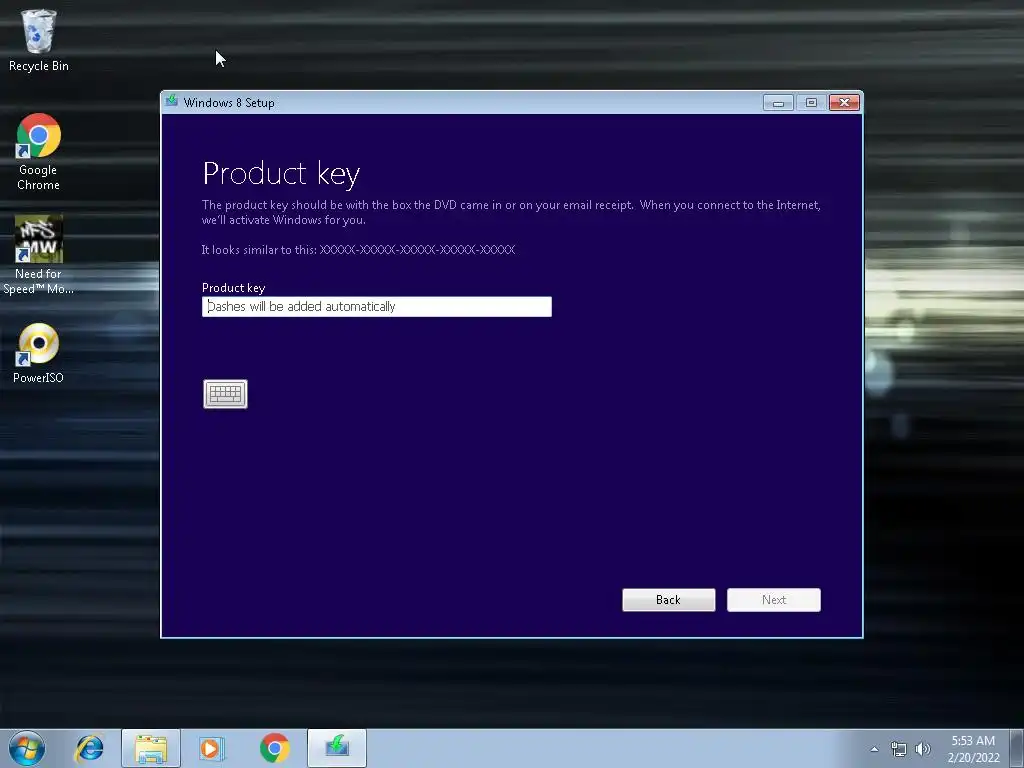This screenshot has height=768, width=1024.
Task: Click the Show desktop strip
Action: 1017,748
